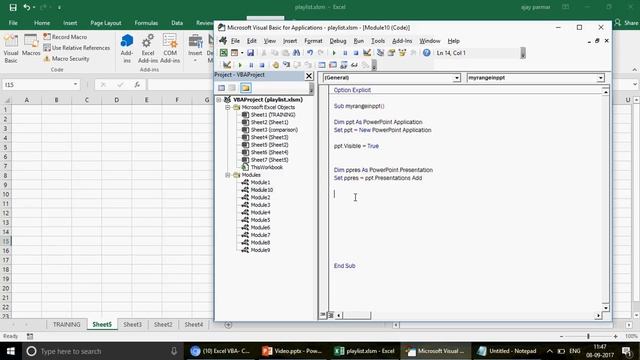This screenshot has height=360, width=640.
Task: Toggle Design Mode on Standard toolbar
Action: (x=367, y=53)
